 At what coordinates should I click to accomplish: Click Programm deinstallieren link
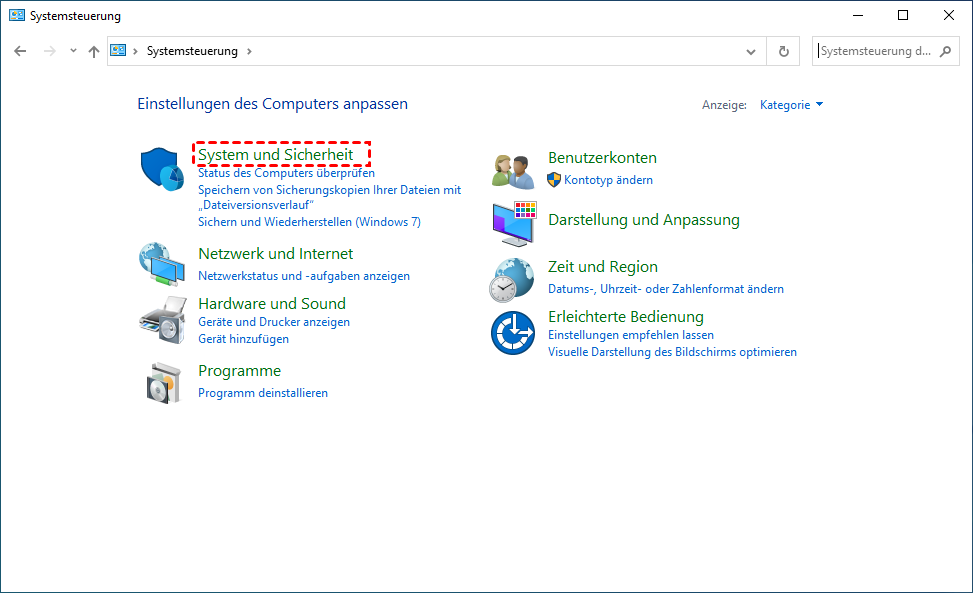[262, 393]
